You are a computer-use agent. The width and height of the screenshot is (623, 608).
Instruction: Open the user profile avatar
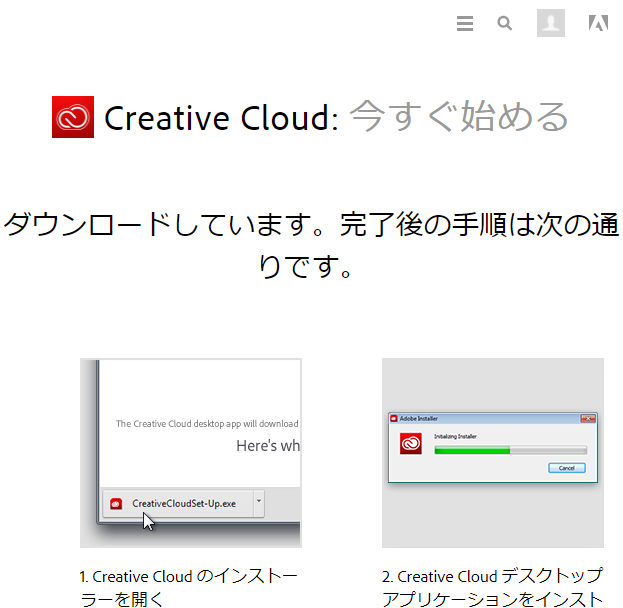pyautogui.click(x=551, y=23)
